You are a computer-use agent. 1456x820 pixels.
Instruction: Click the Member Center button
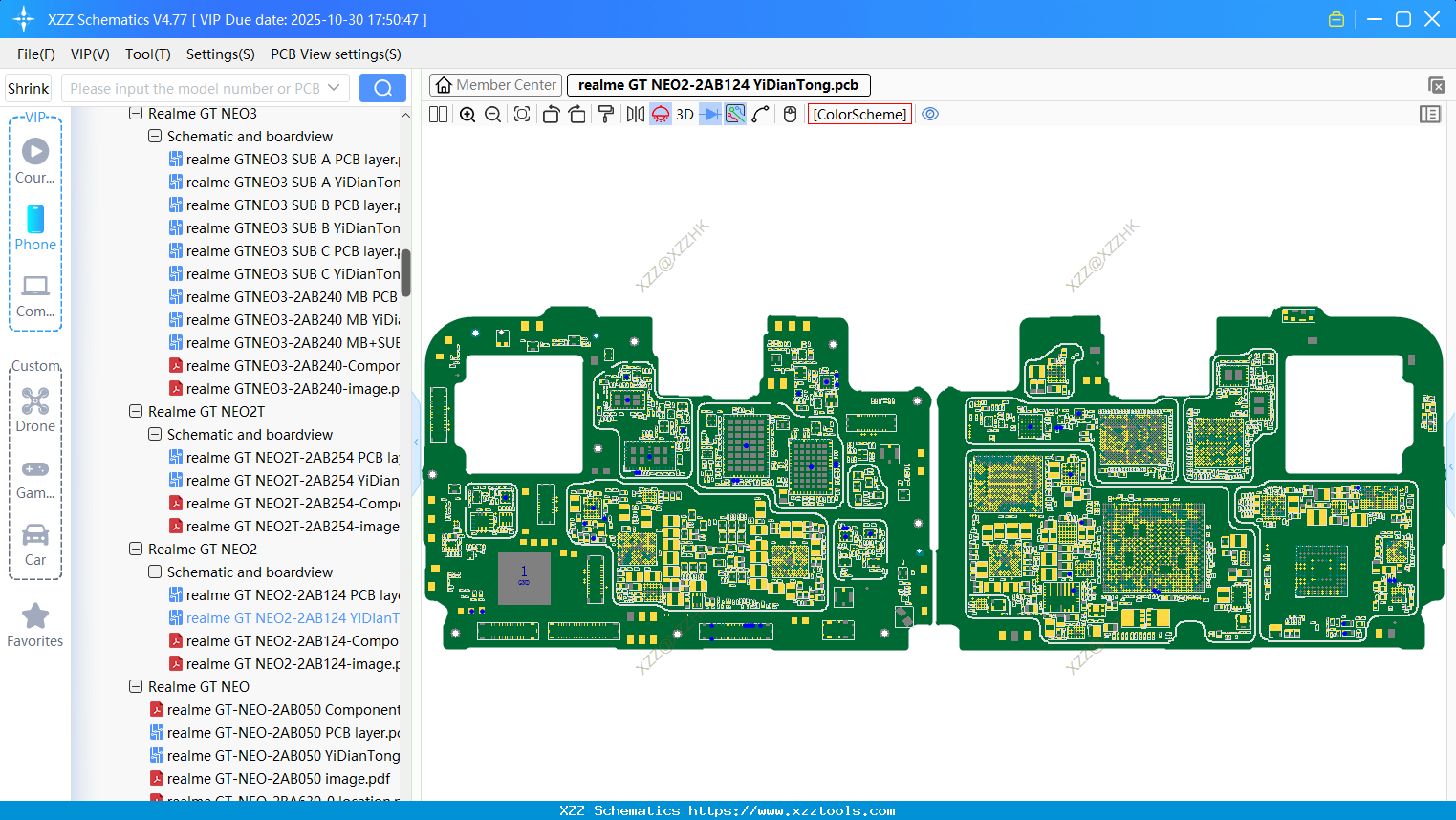496,85
